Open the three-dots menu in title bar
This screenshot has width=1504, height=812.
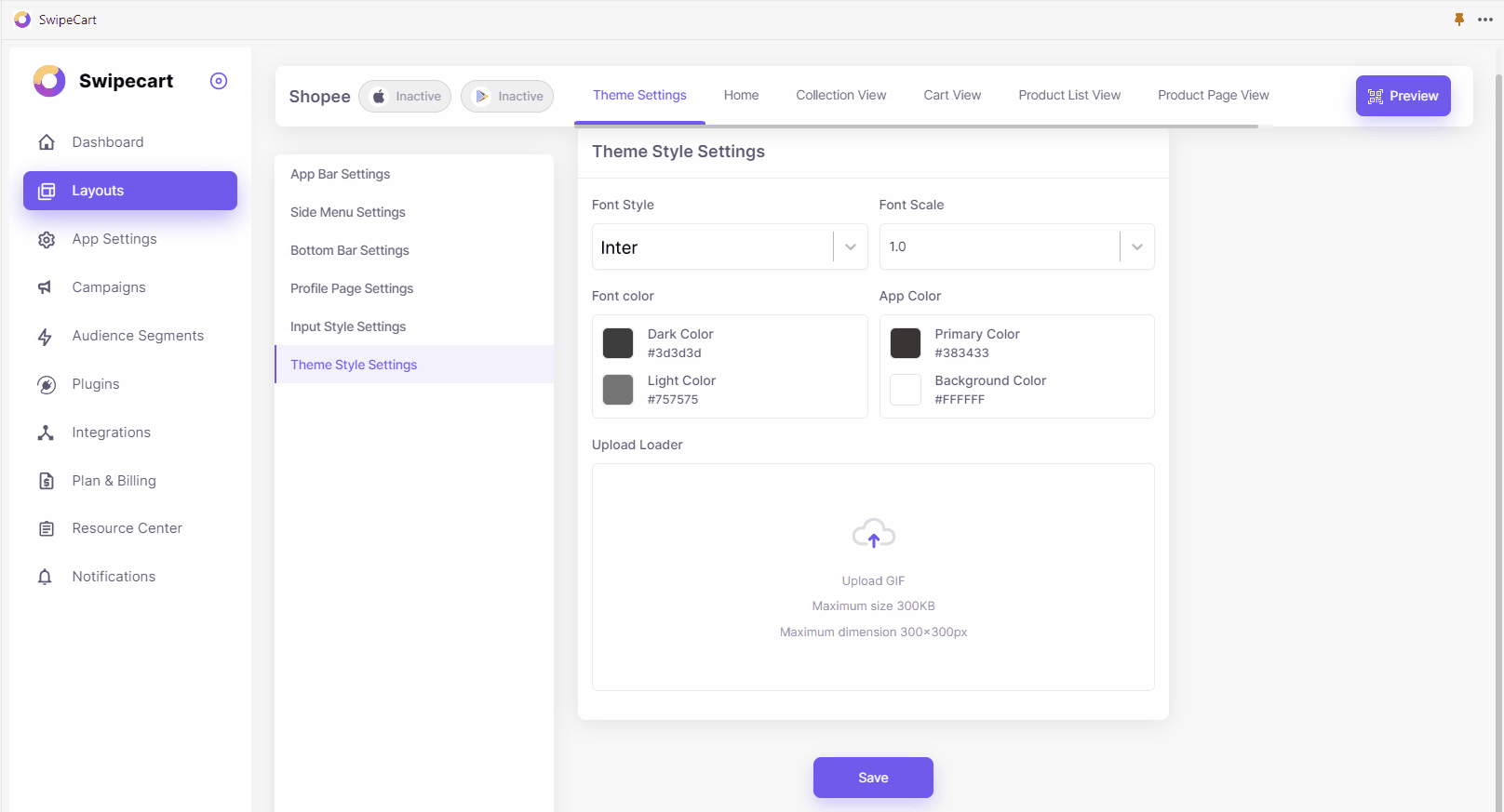(1485, 20)
